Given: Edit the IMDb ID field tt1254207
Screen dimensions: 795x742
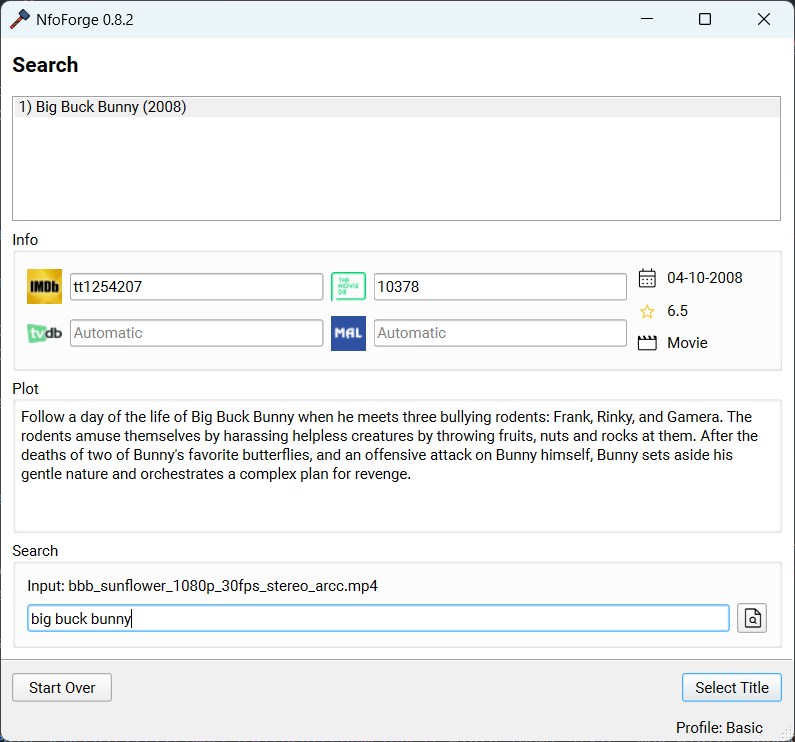Looking at the screenshot, I should [196, 287].
